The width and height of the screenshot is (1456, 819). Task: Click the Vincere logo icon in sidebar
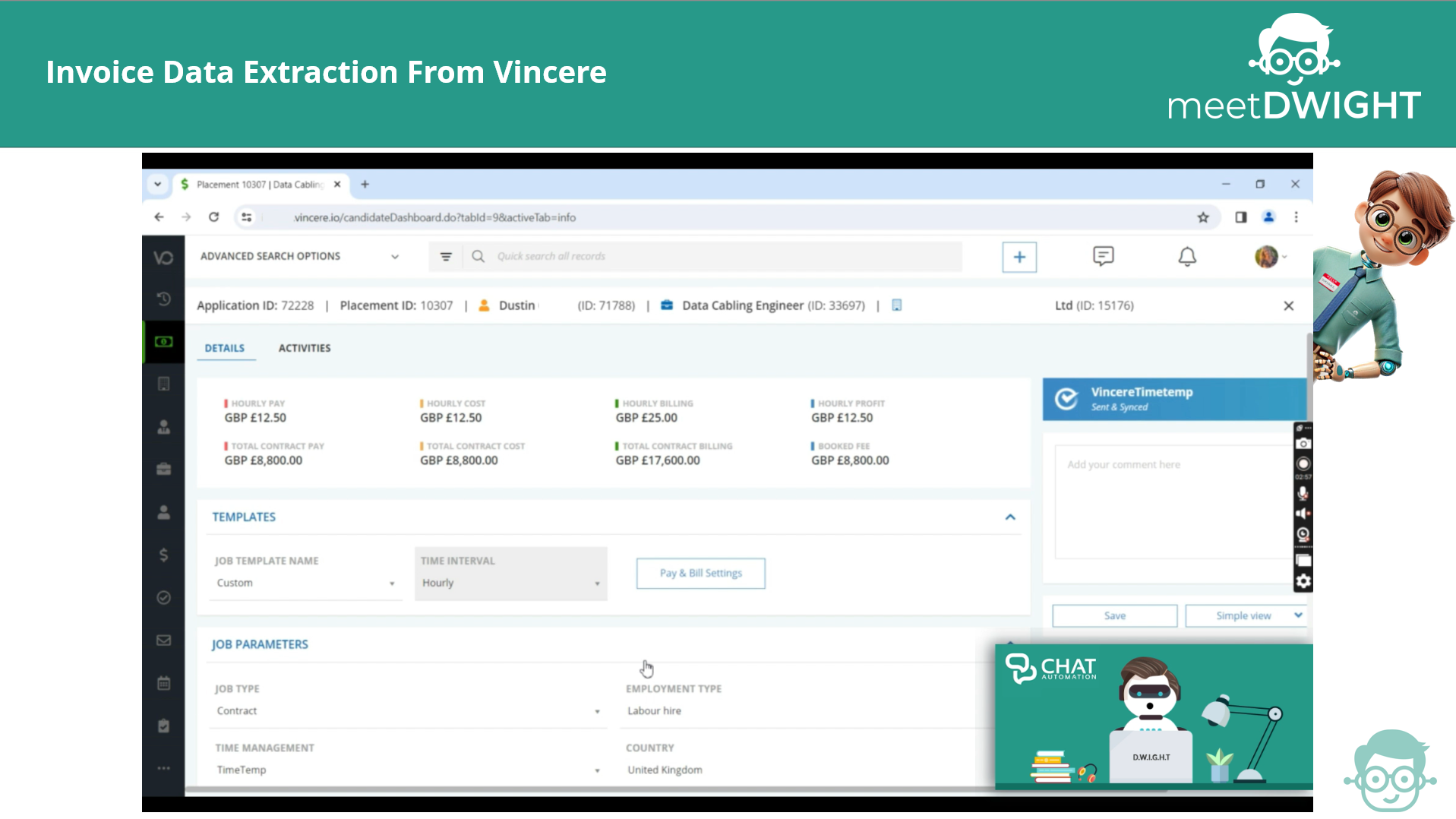(x=163, y=258)
